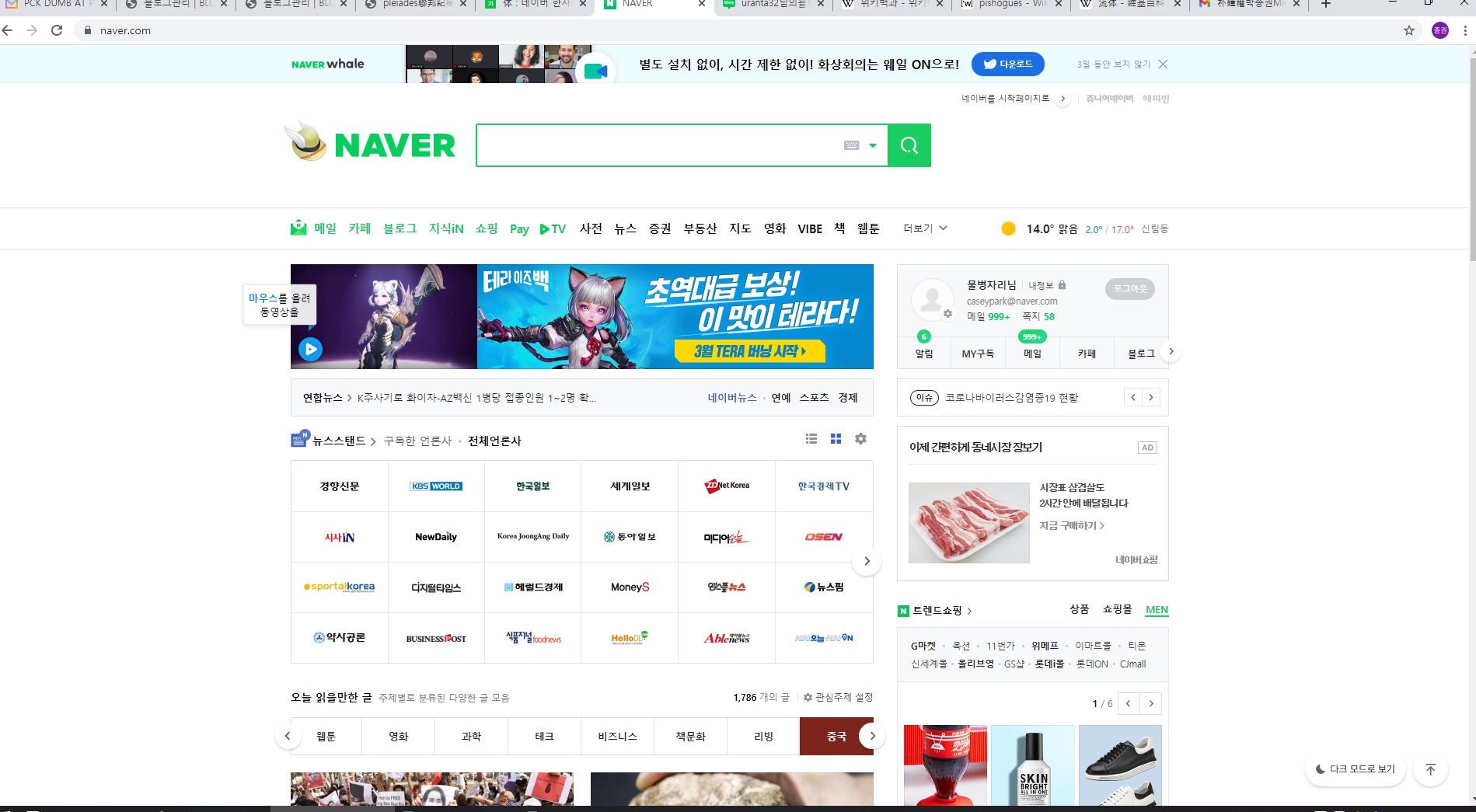Expand the search autocomplete dropdown arrow
This screenshot has width=1476, height=812.
click(873, 145)
